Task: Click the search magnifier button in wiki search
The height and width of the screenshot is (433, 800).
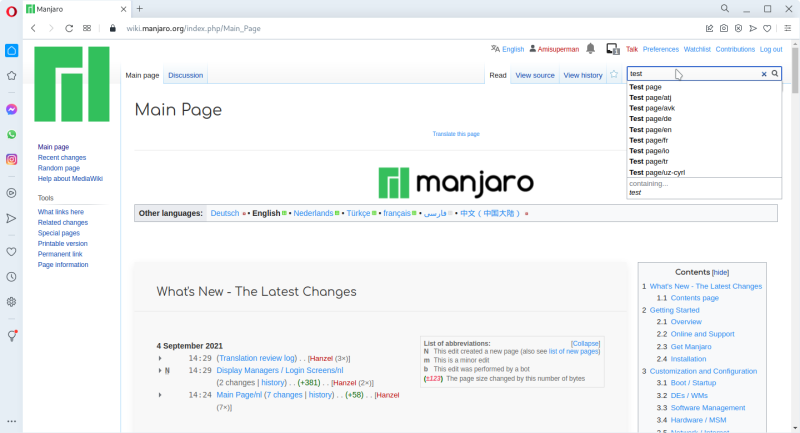Action: [774, 73]
